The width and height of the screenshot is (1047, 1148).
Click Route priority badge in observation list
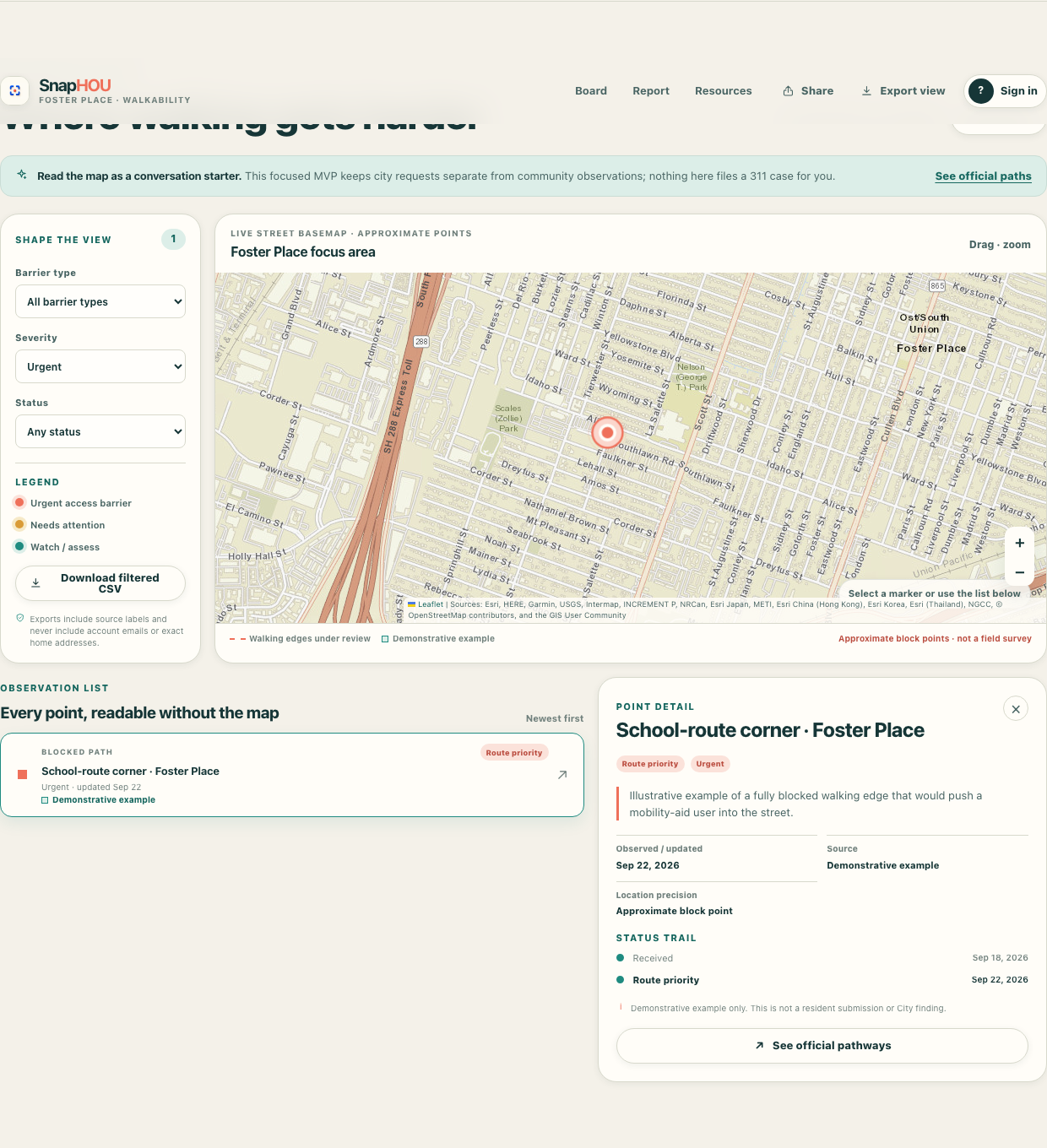pyautogui.click(x=514, y=753)
